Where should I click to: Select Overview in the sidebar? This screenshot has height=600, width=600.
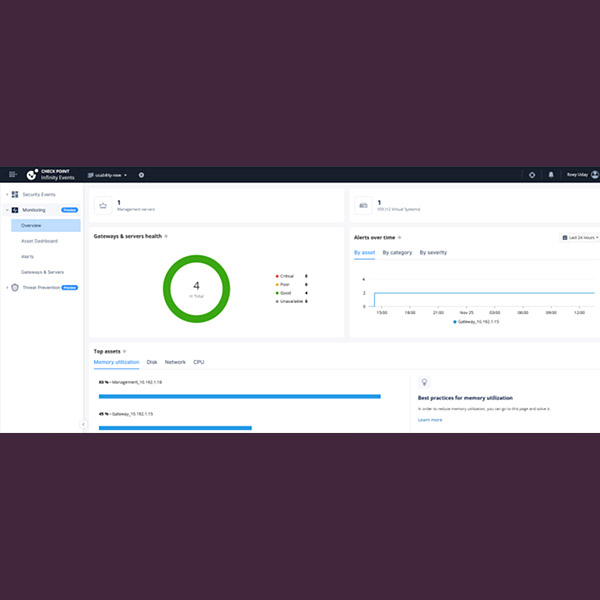[46, 225]
